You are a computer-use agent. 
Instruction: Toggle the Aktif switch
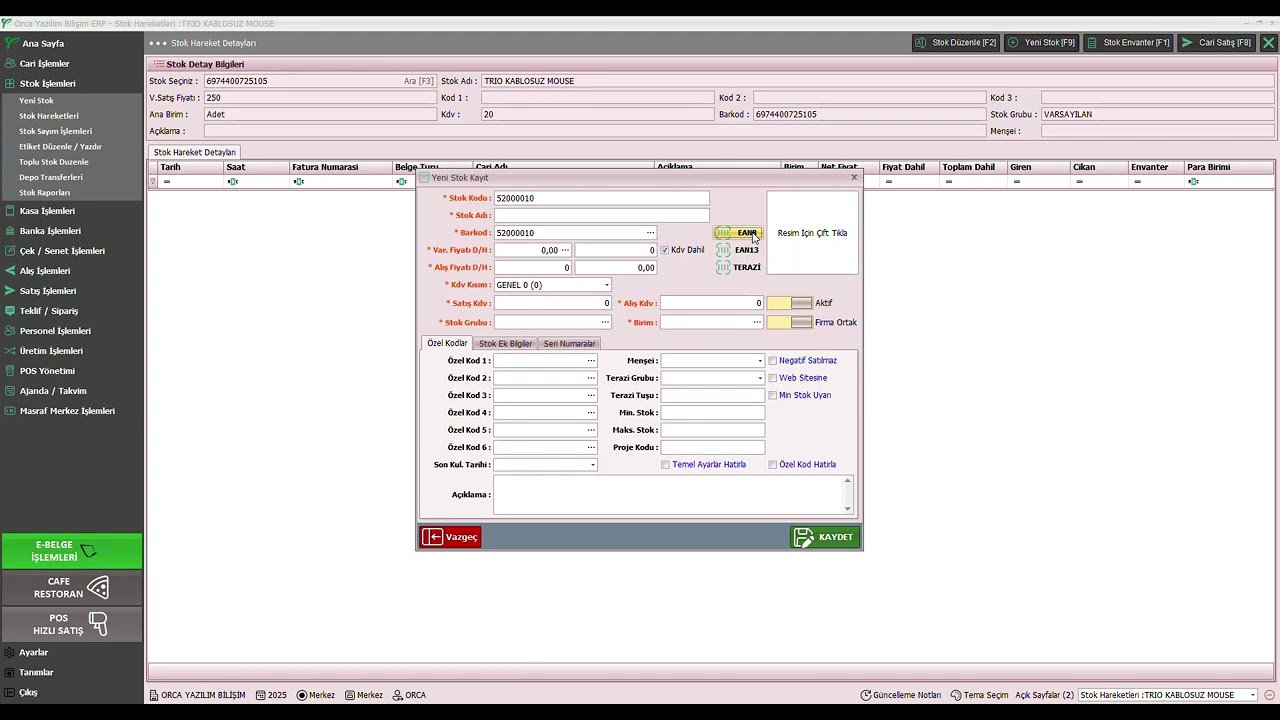790,303
